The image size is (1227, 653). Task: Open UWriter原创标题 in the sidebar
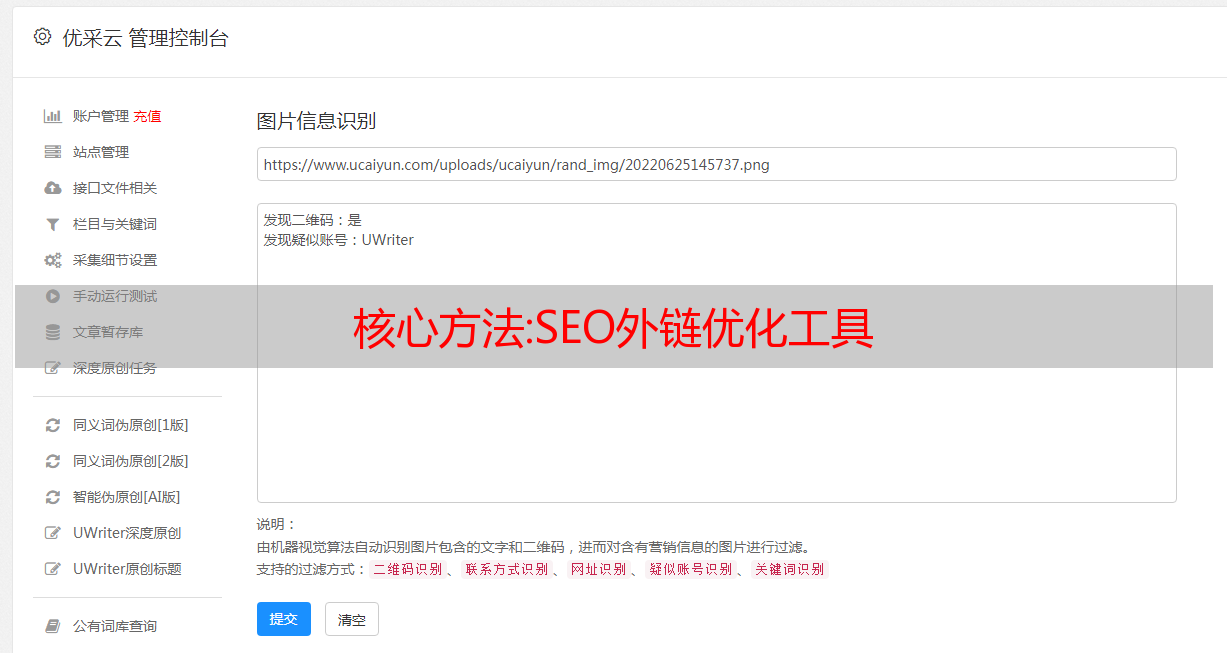(x=127, y=569)
